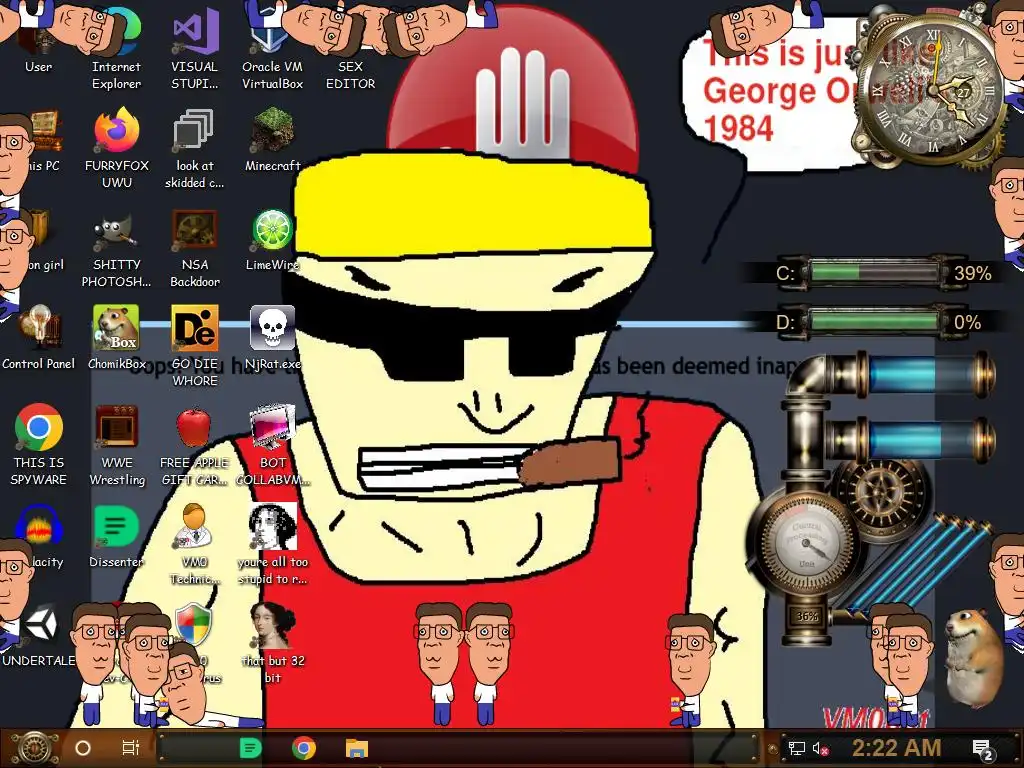This screenshot has height=768, width=1024.
Task: Open File Explorer from taskbar
Action: point(357,748)
